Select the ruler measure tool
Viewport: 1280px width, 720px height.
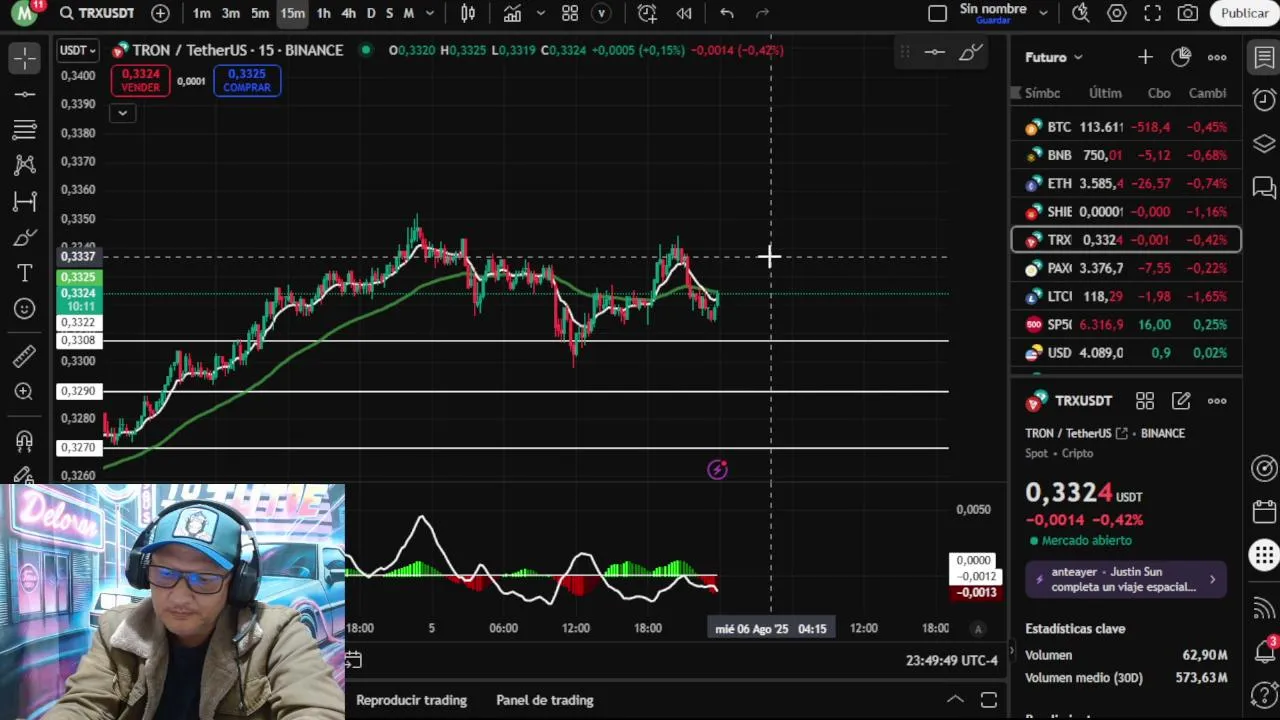coord(25,356)
